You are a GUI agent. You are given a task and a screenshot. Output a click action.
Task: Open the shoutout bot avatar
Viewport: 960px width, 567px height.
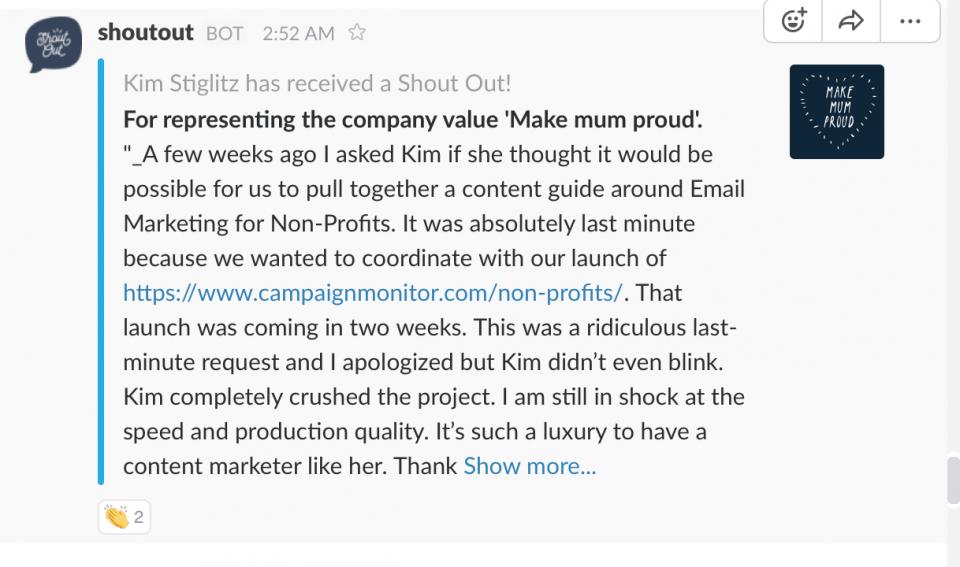(53, 44)
